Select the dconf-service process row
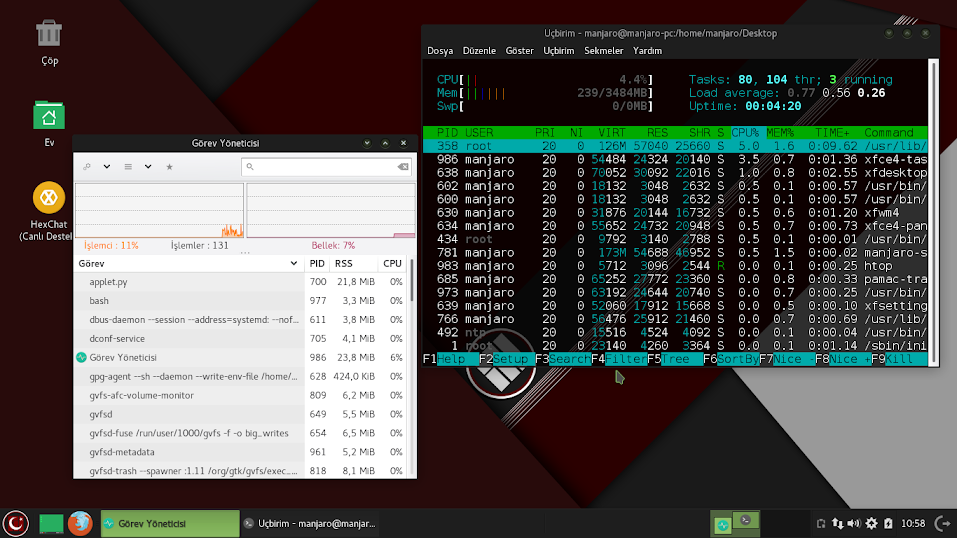957x538 pixels. coord(242,338)
